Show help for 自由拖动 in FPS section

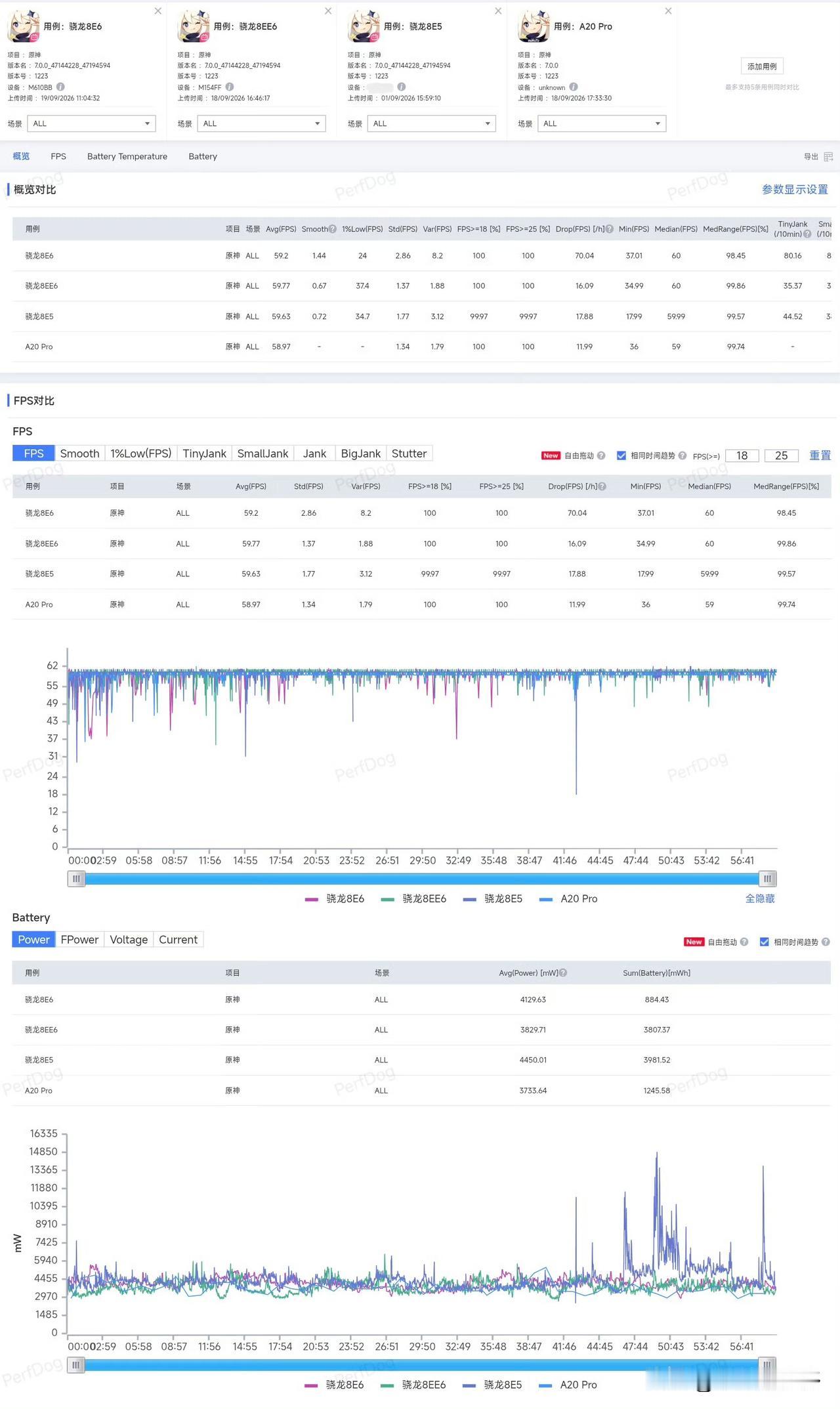[601, 455]
